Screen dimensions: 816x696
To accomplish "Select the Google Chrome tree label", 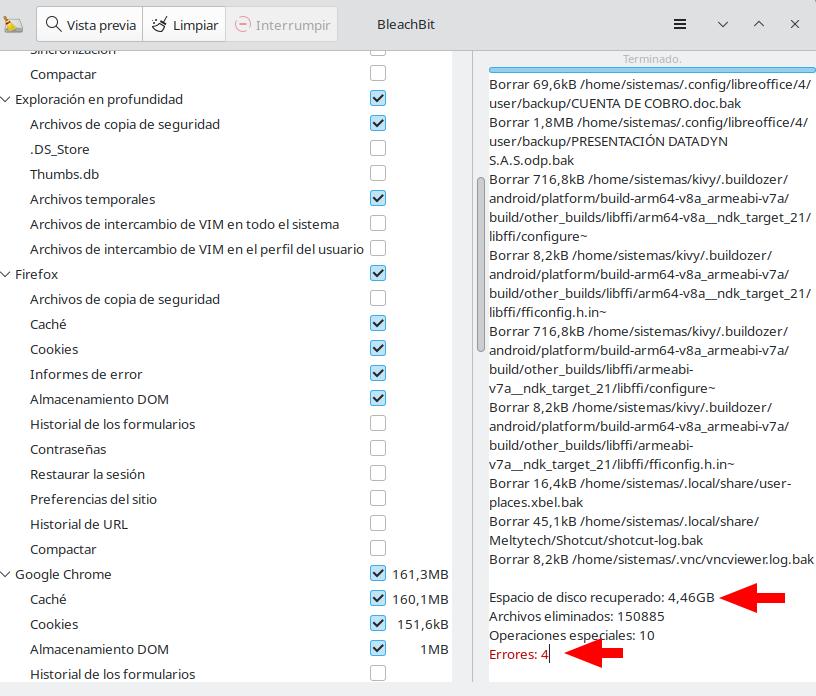I will coord(63,575).
